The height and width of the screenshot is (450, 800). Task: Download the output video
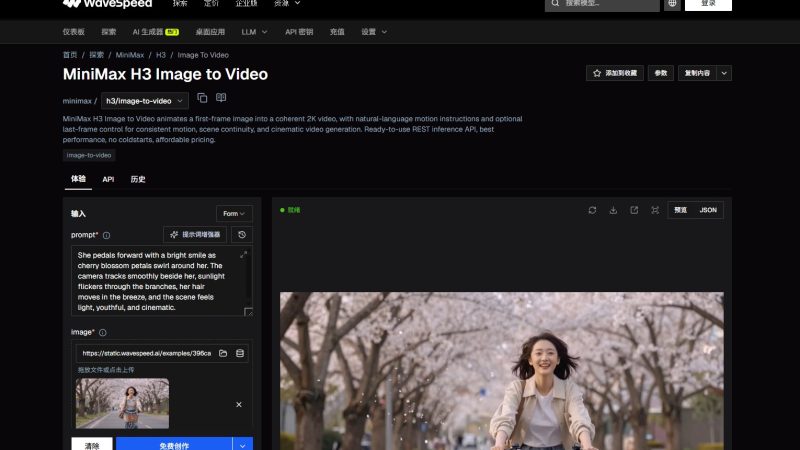tap(613, 210)
